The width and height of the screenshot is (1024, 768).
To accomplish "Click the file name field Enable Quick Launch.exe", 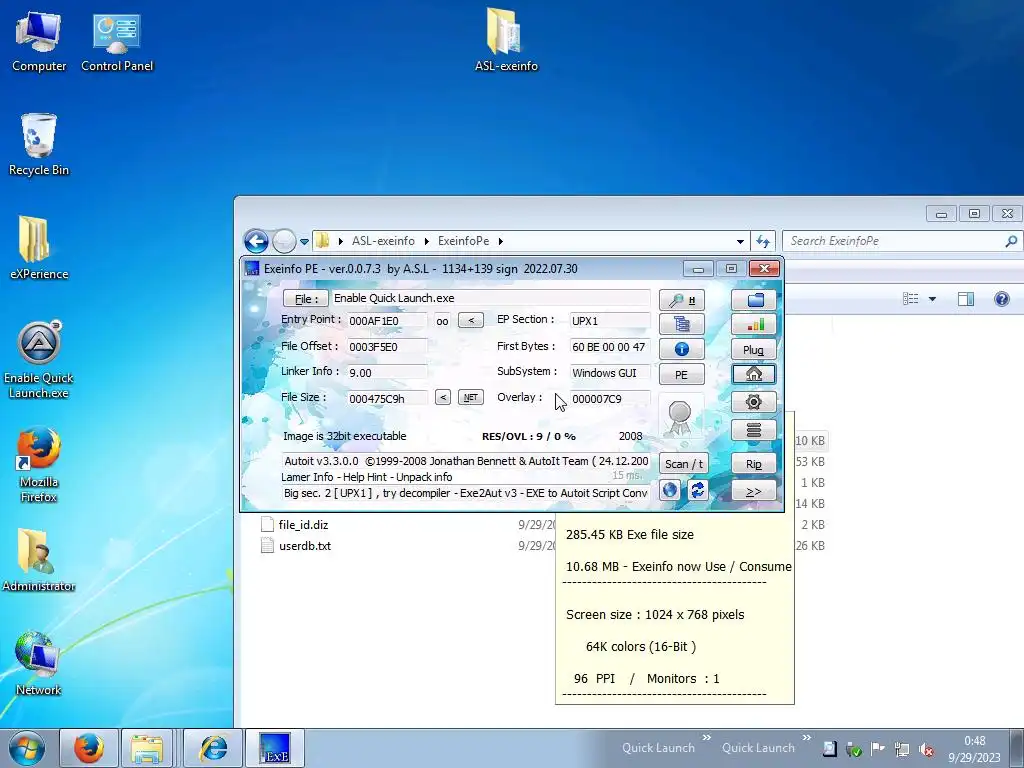I will (490, 298).
